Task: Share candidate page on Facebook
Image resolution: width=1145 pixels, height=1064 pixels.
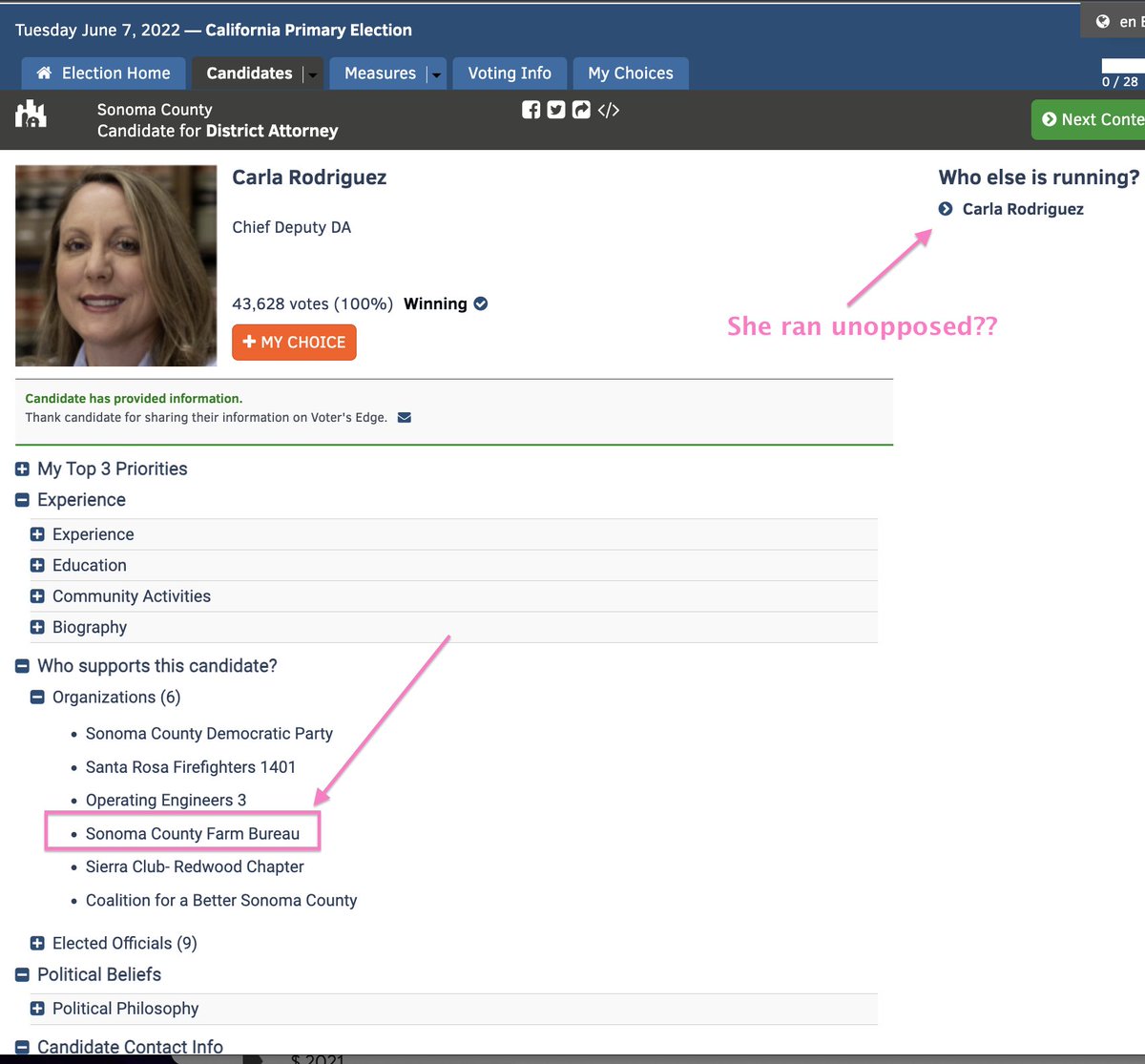Action: pos(531,110)
